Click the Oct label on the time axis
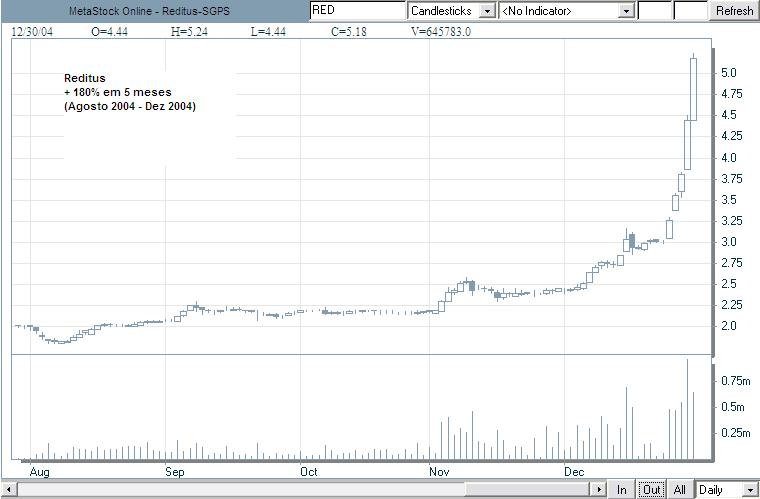This screenshot has height=499, width=760. pyautogui.click(x=309, y=472)
